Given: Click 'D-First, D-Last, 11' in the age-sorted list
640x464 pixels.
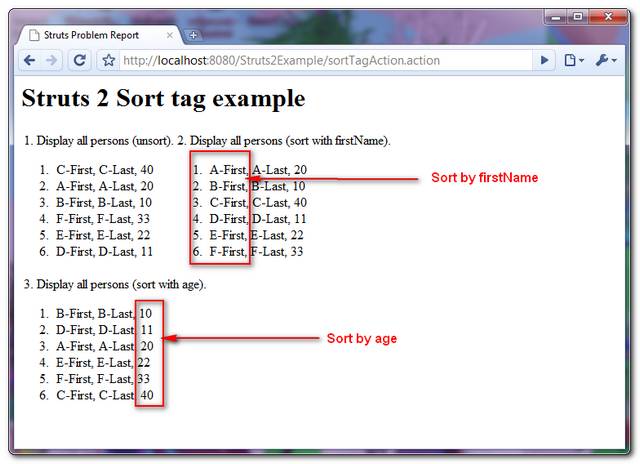Looking at the screenshot, I should point(104,330).
